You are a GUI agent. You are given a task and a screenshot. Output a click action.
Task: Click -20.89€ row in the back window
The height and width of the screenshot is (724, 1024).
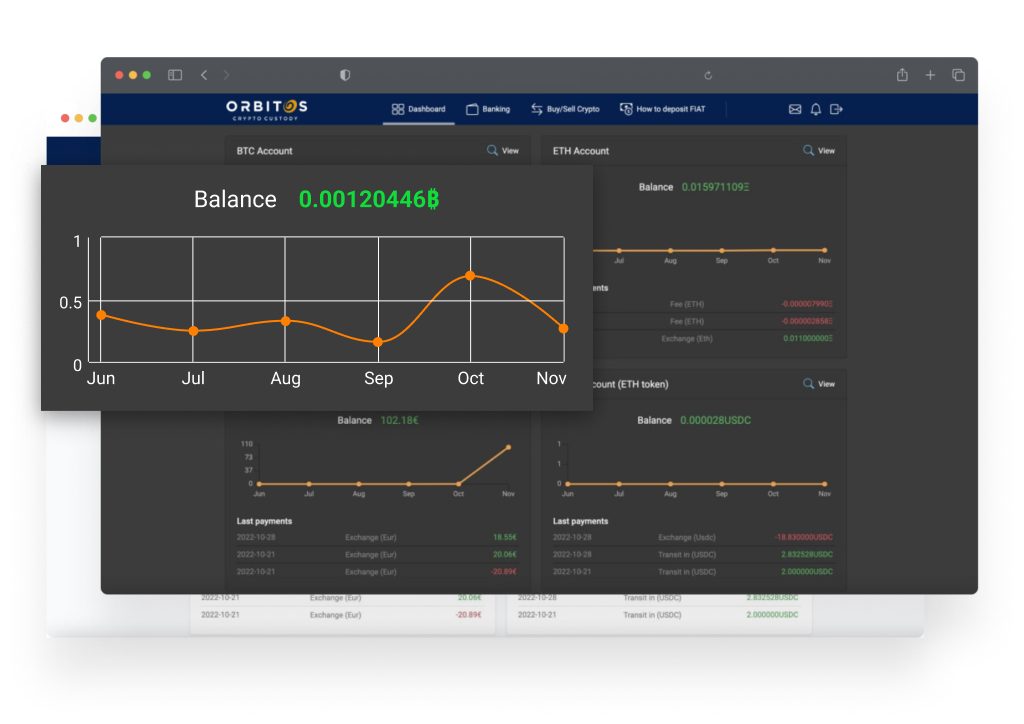point(342,615)
